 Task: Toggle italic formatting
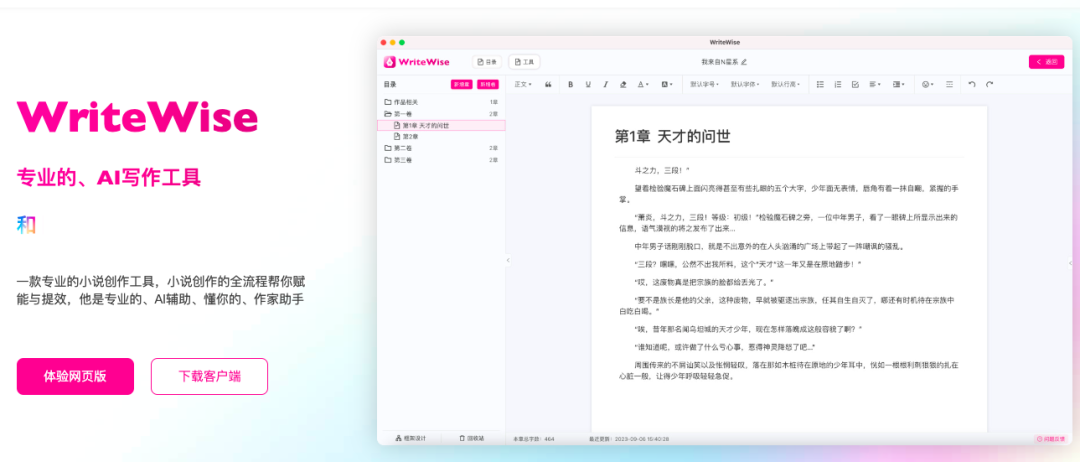tap(605, 85)
